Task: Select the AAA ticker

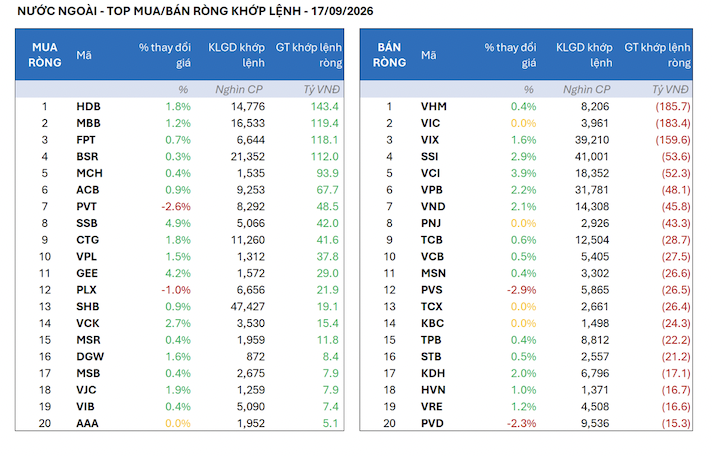Action: [x=87, y=423]
